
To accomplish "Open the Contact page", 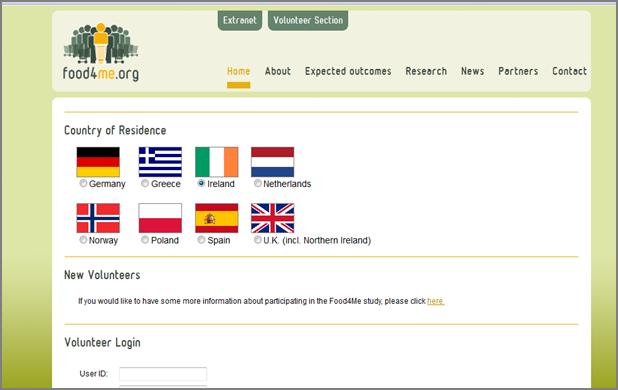I will (570, 71).
